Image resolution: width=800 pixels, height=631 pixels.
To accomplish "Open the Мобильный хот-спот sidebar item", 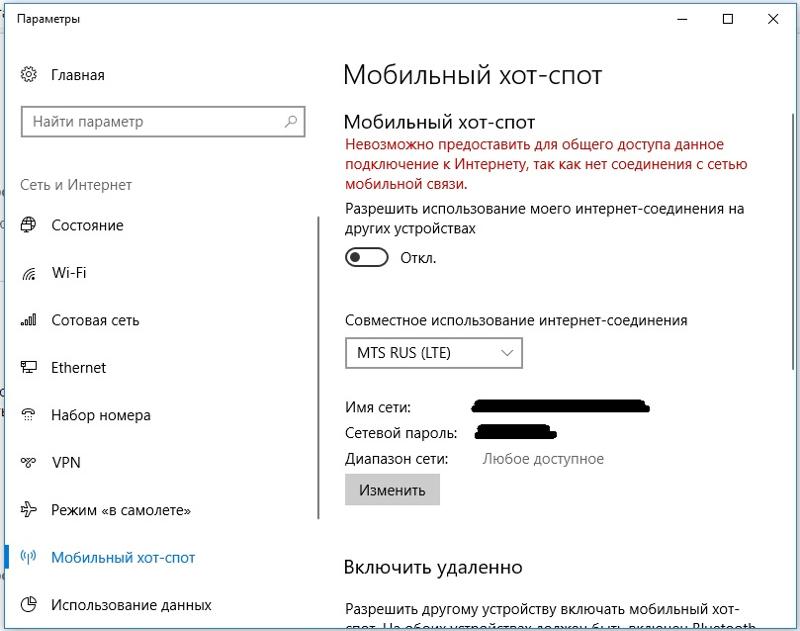I will [x=123, y=558].
